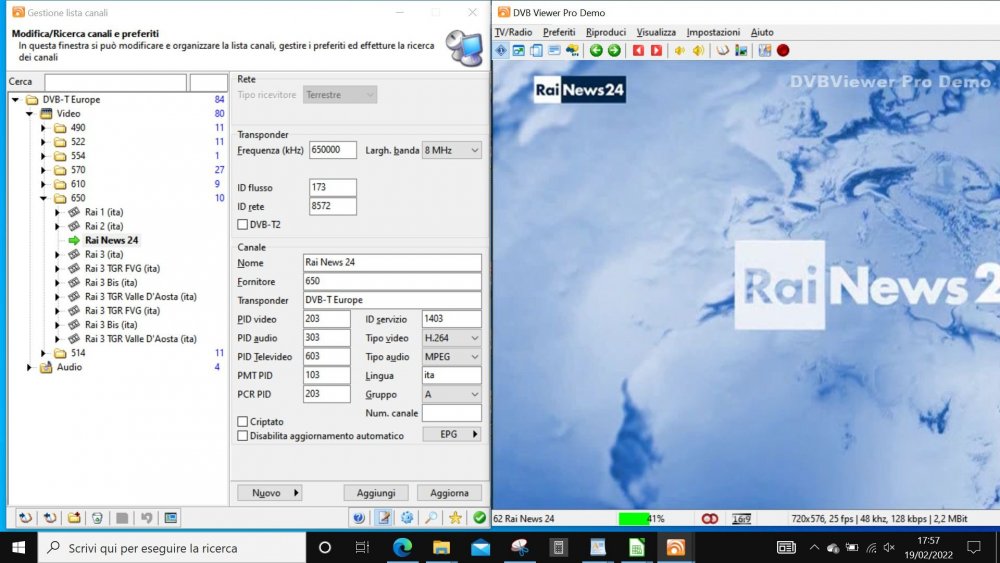Image resolution: width=1000 pixels, height=563 pixels.
Task: Click the Aggiungi button
Action: (376, 493)
